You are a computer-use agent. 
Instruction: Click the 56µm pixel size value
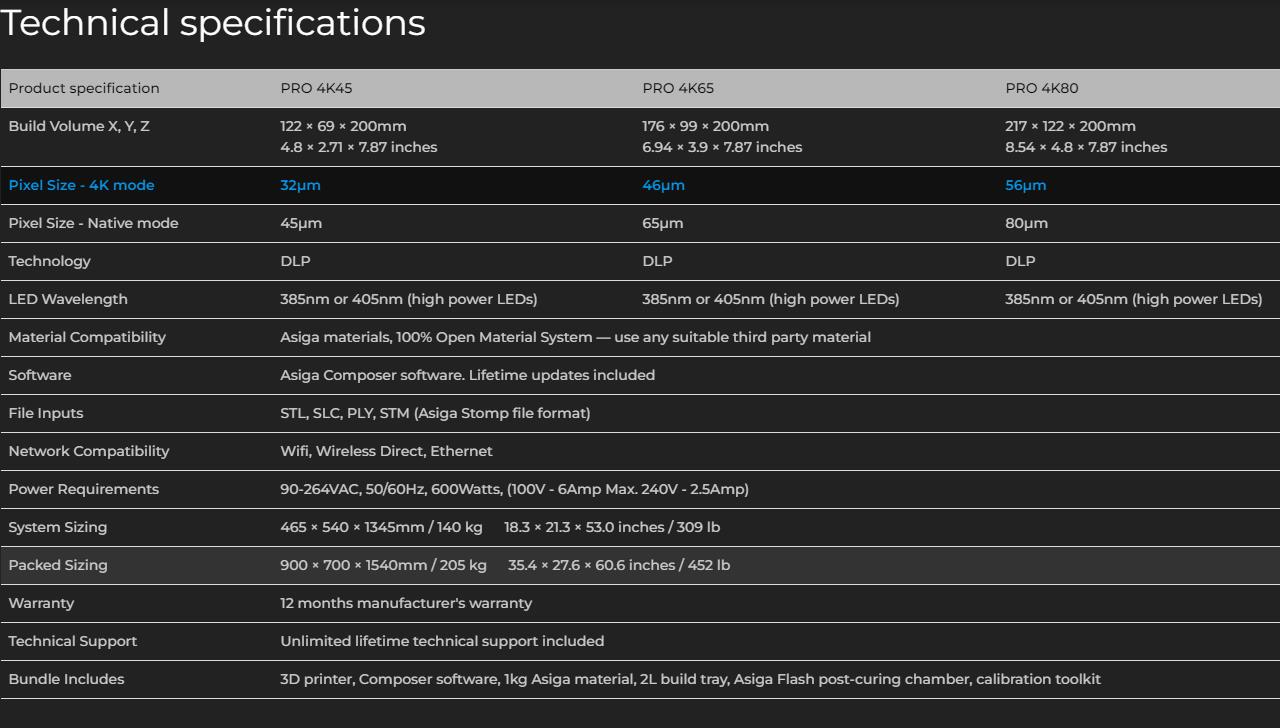point(1025,185)
